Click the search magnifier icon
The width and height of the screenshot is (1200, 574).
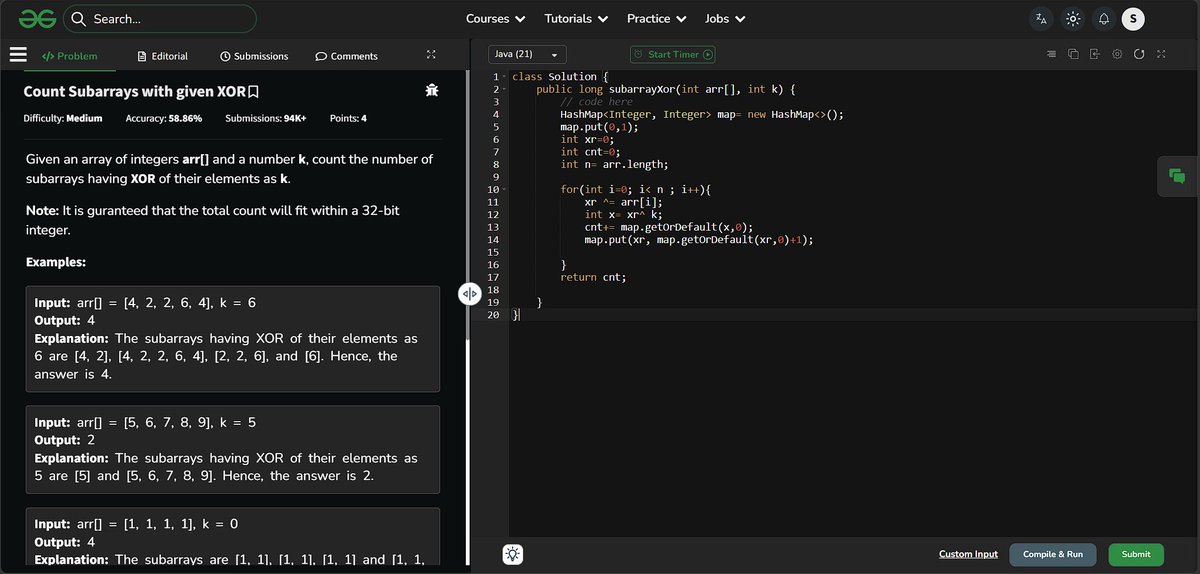point(78,18)
